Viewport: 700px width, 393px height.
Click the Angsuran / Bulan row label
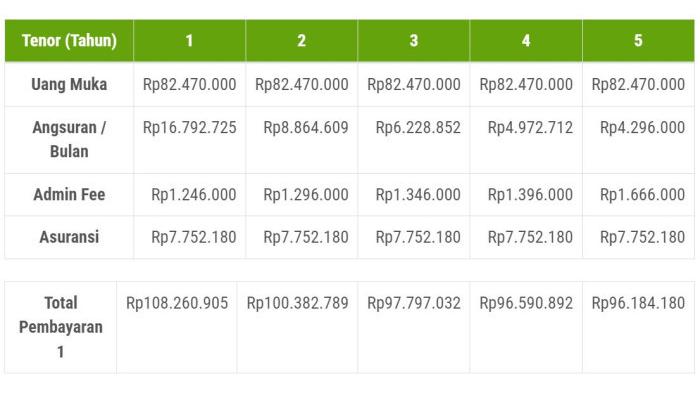click(x=69, y=140)
